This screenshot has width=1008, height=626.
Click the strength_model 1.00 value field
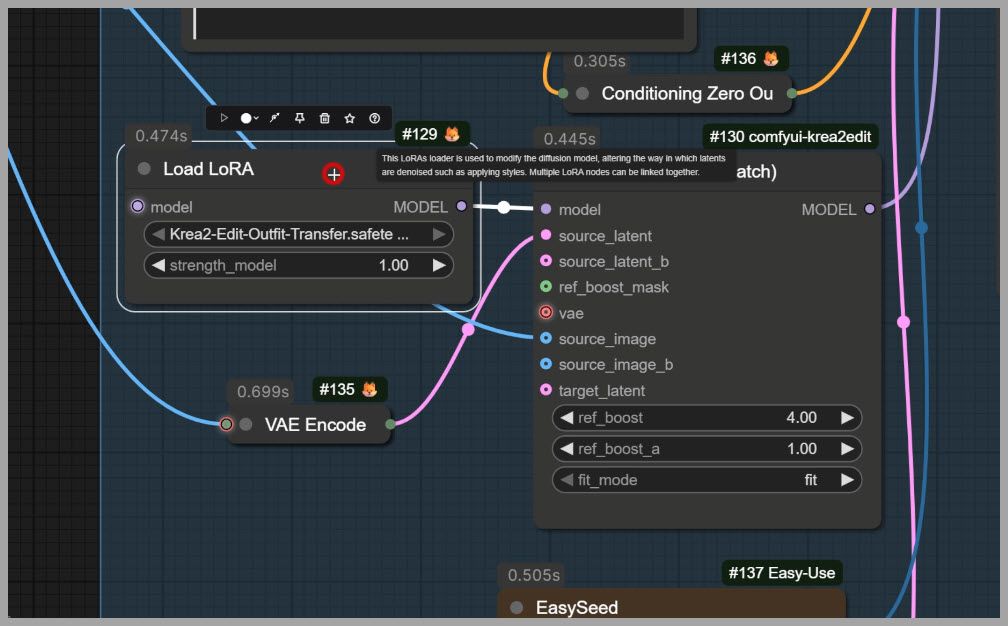pyautogui.click(x=298, y=265)
